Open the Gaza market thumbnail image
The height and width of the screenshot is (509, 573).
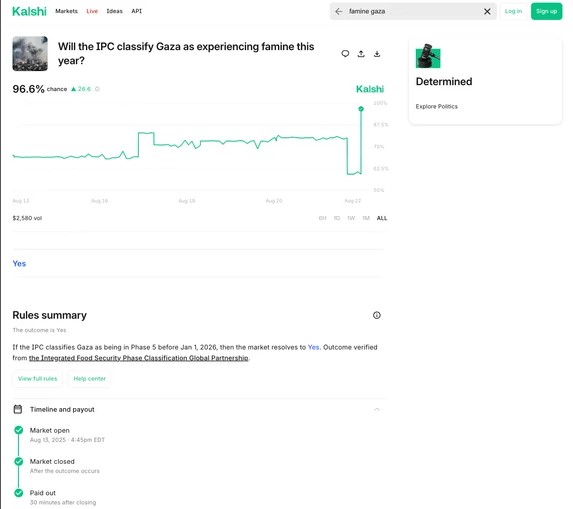pos(30,53)
